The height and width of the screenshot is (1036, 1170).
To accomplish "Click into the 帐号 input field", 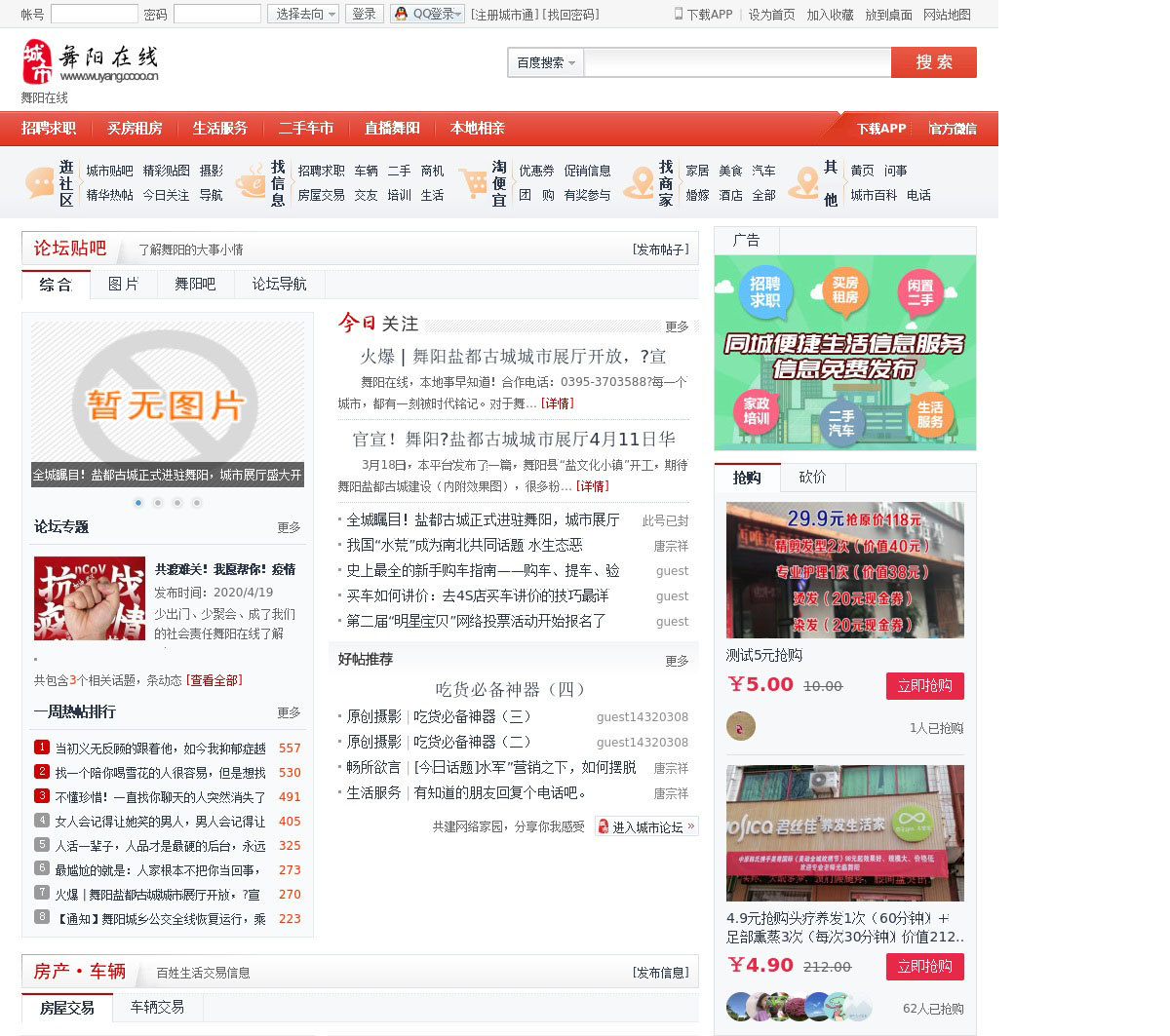I will click(x=95, y=14).
